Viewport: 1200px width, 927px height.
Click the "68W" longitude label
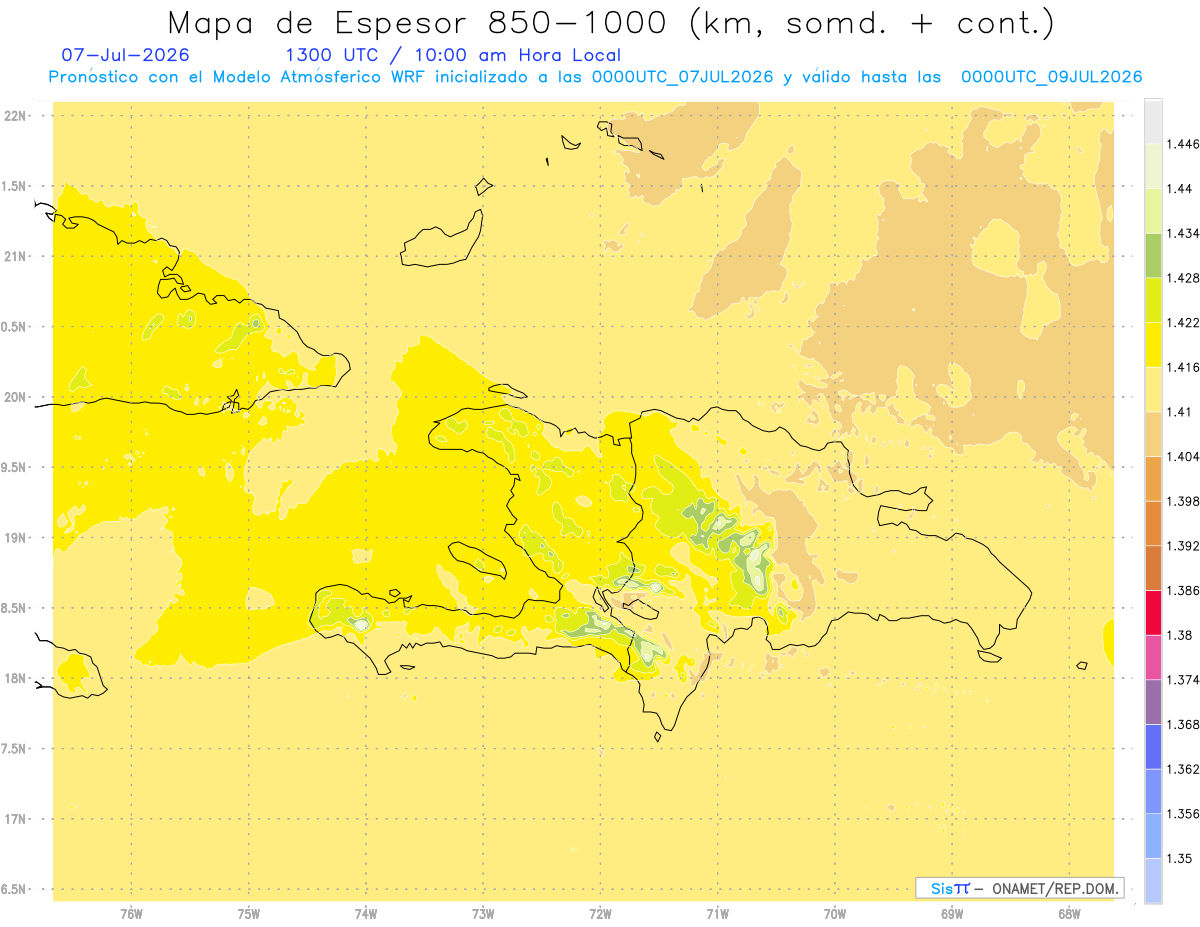coord(1069,914)
